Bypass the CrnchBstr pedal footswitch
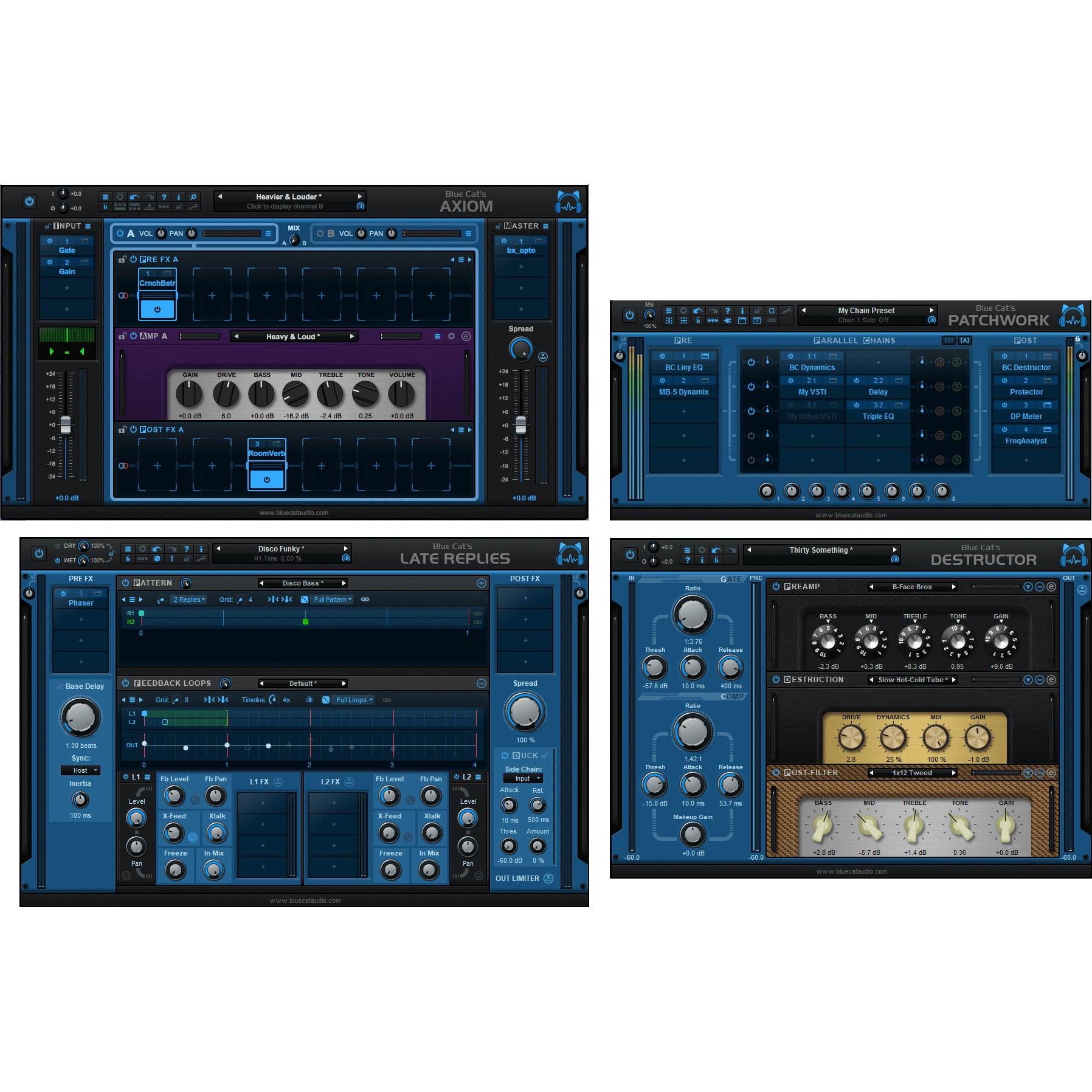Viewport: 1092px width, 1092px height. pyautogui.click(x=157, y=309)
